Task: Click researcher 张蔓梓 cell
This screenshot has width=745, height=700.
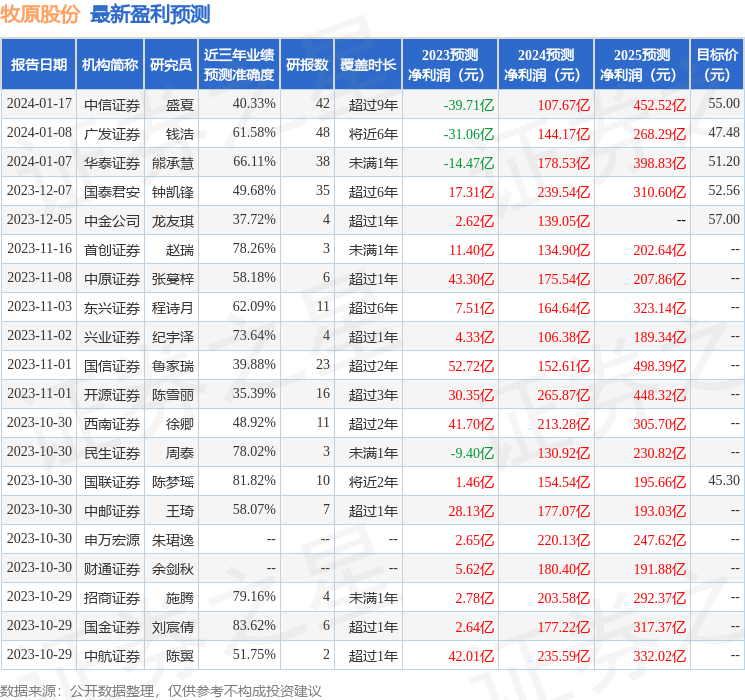Action: 172,279
